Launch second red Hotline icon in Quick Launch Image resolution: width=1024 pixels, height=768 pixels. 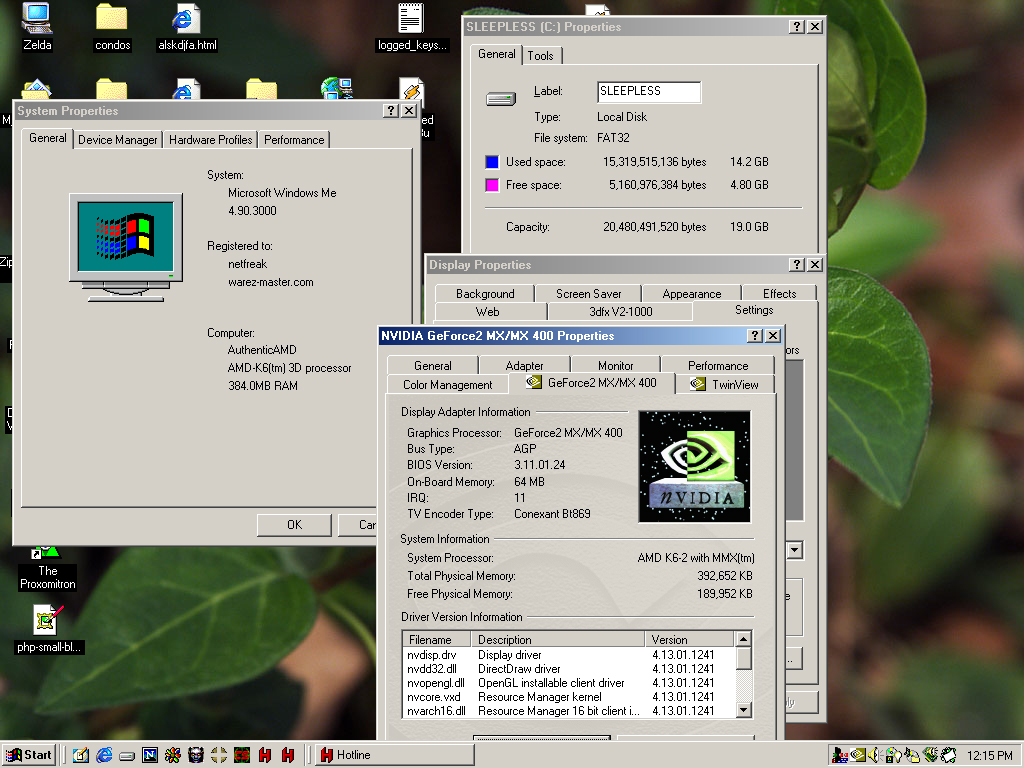[287, 755]
